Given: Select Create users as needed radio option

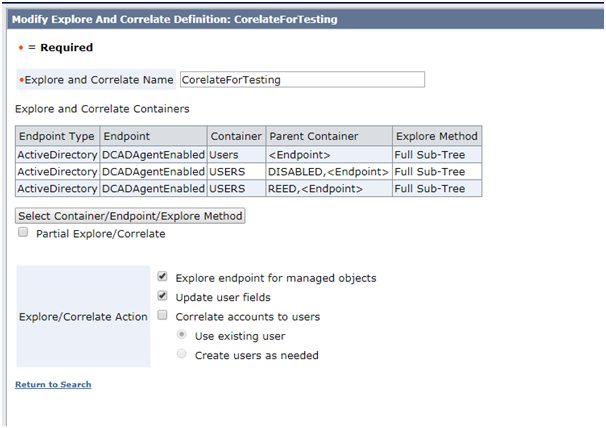Looking at the screenshot, I should point(182,354).
